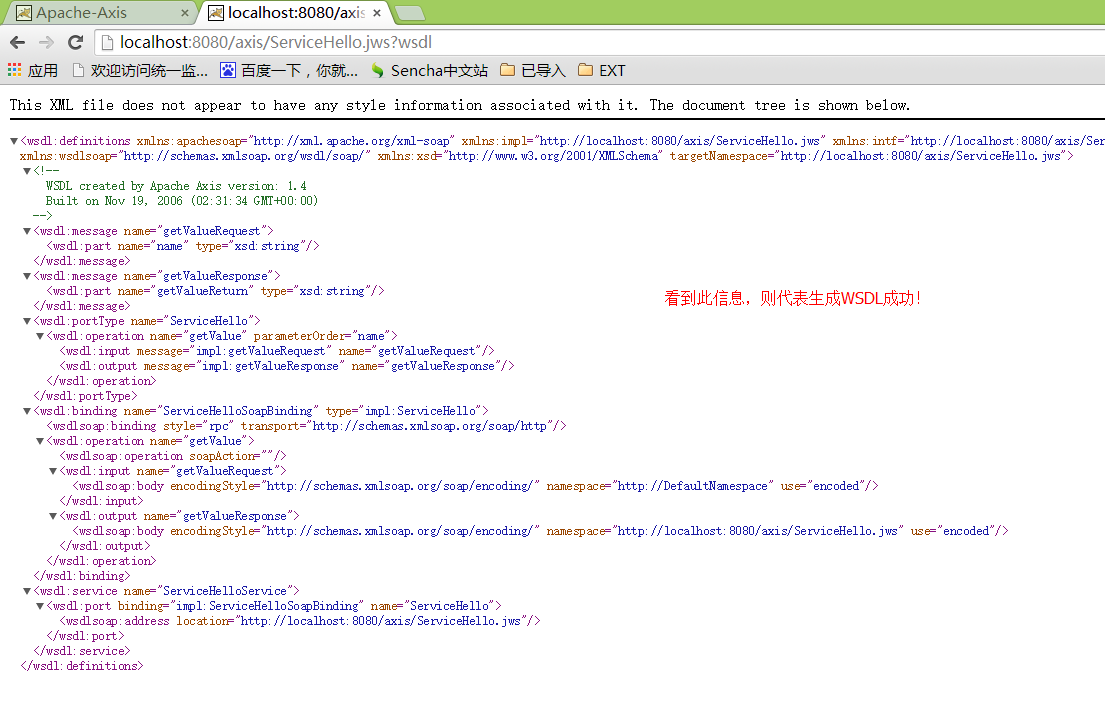Switch to the Apache-Axis tab
This screenshot has width=1105, height=703.
(101, 13)
